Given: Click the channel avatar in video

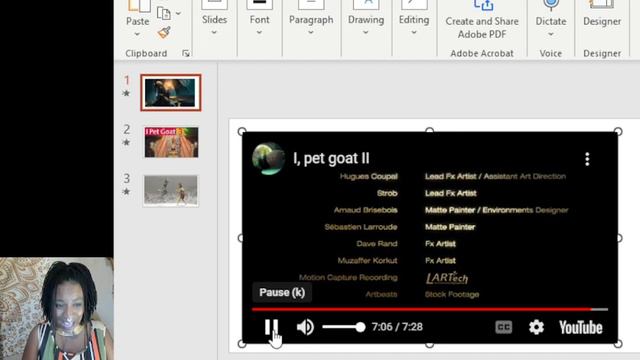Looking at the screenshot, I should tap(268, 158).
